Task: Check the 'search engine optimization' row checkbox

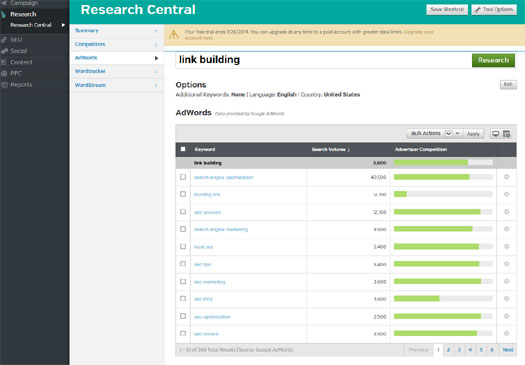Action: coord(183,177)
